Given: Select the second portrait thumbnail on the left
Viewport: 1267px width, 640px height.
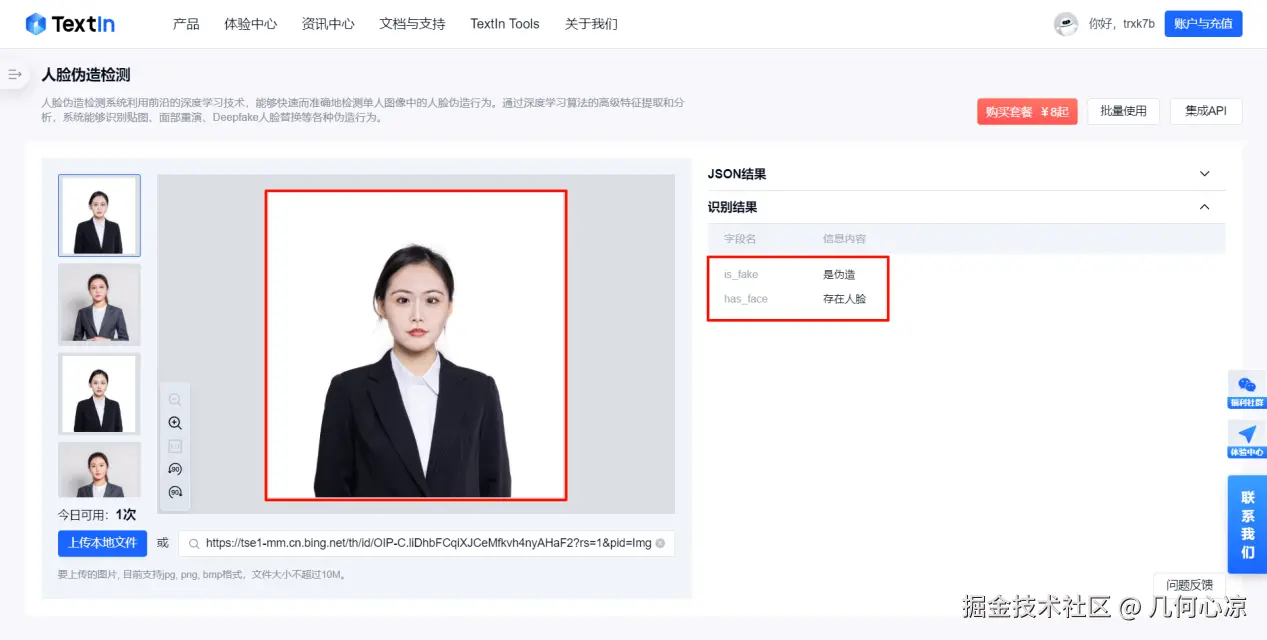Looking at the screenshot, I should point(99,304).
